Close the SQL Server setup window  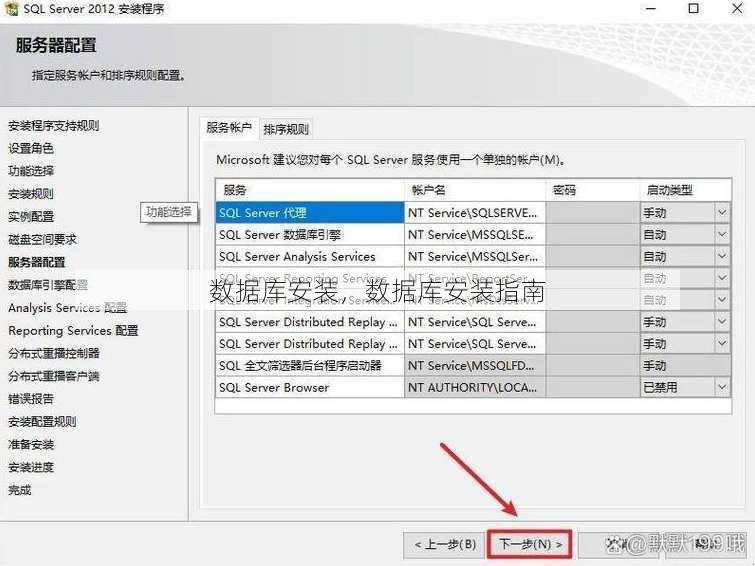click(737, 9)
